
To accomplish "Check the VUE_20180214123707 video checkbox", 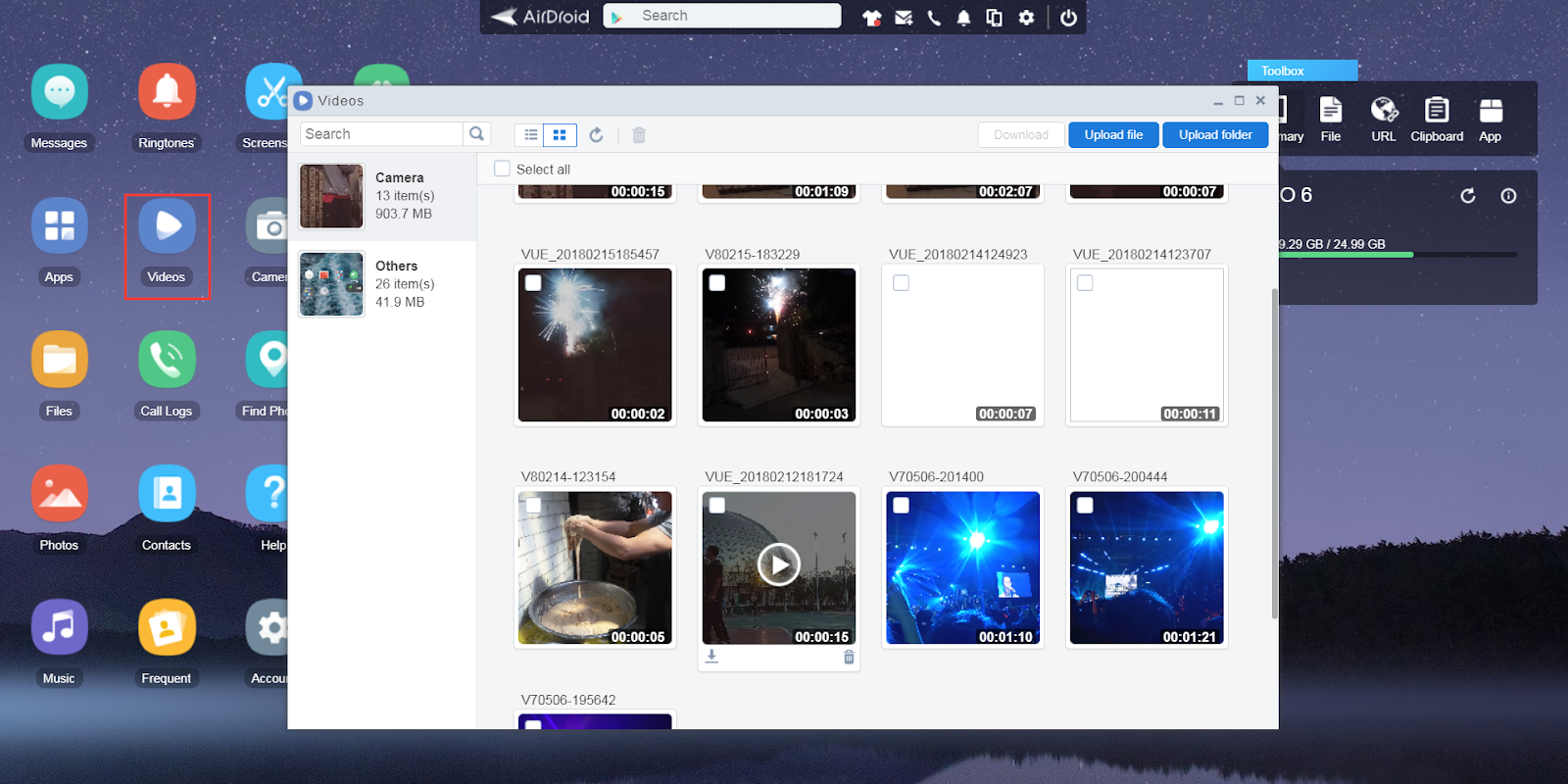I will 1085,283.
